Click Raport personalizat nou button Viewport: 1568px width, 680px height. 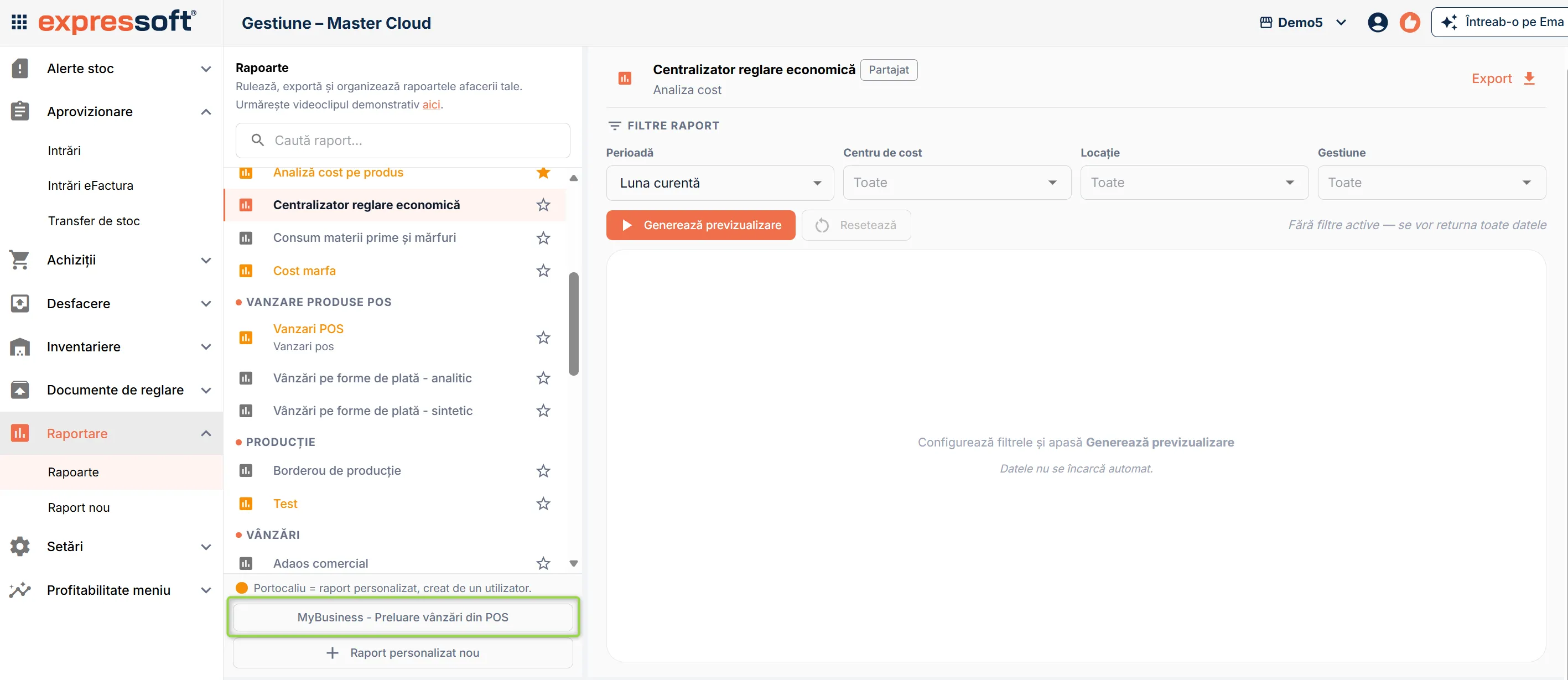tap(402, 652)
